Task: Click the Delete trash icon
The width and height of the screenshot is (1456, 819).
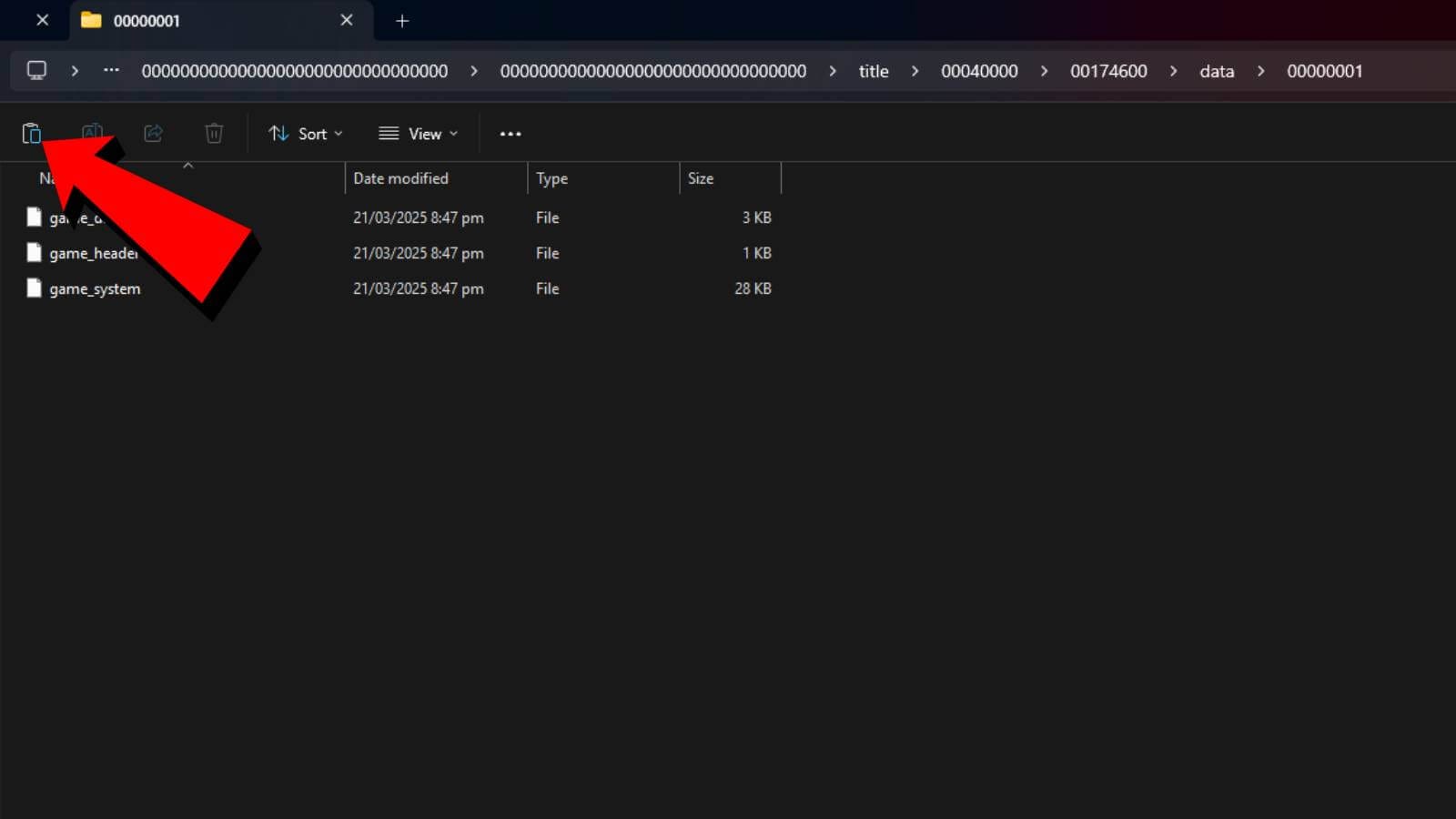Action: tap(214, 133)
